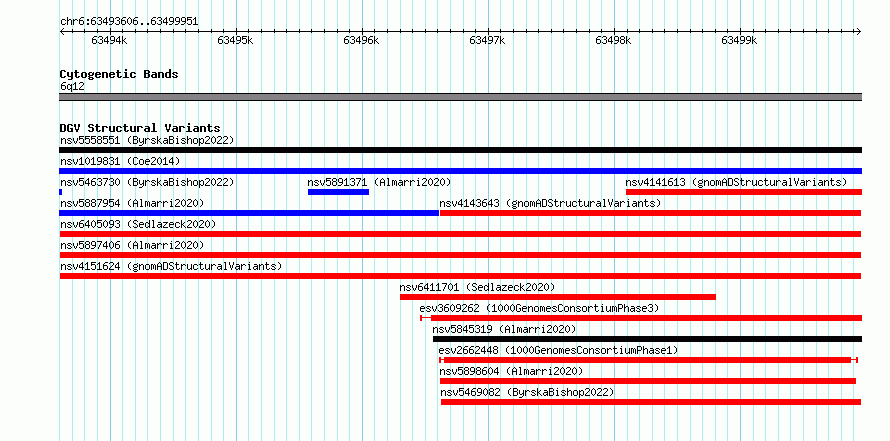The width and height of the screenshot is (890, 441).
Task: Select the nsv6405093 red variant bar
Action: coord(460,234)
